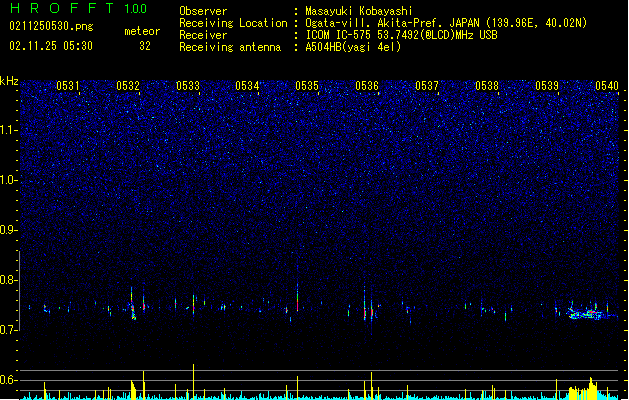Click the 0536 time marker
The height and width of the screenshot is (400, 629).
367,85
